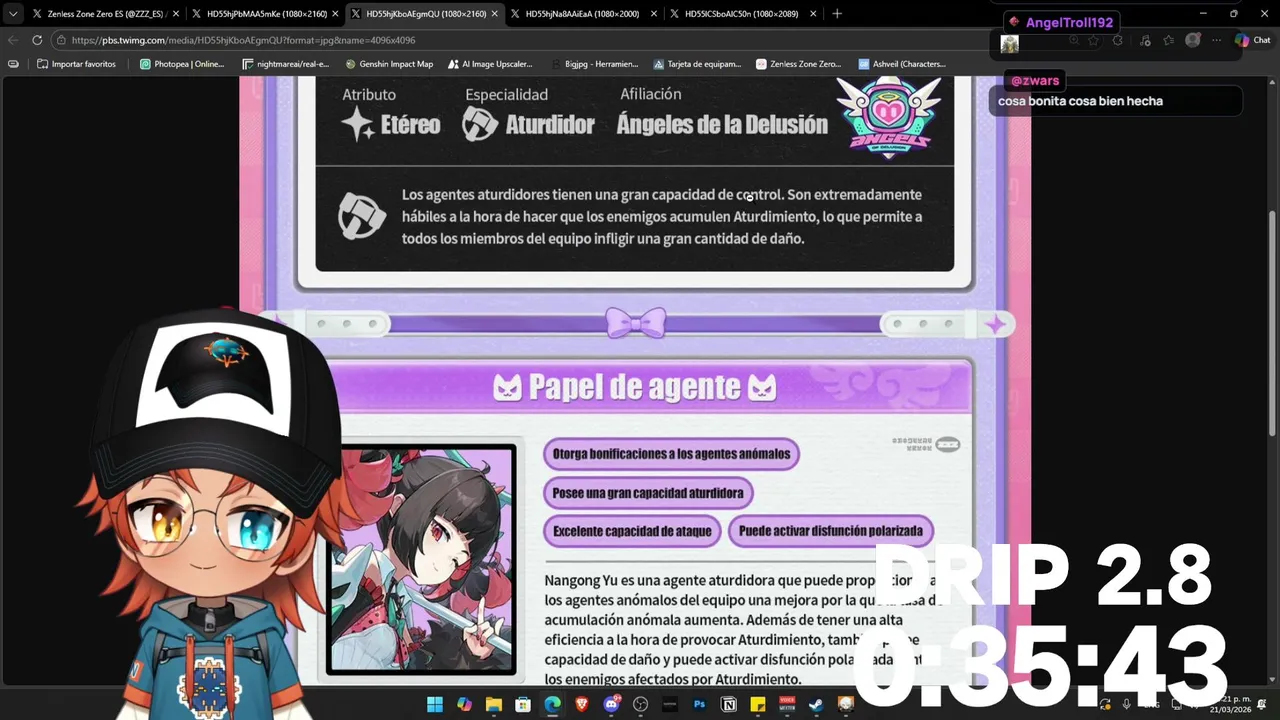Open the browser extensions puzzle icon
Screen dimensions: 1280x720
pyautogui.click(x=1118, y=40)
